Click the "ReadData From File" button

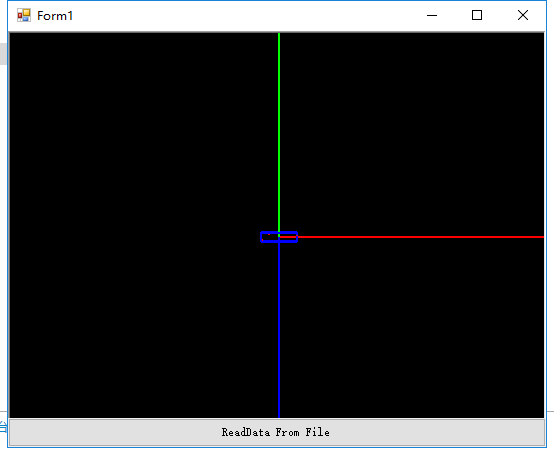click(276, 432)
